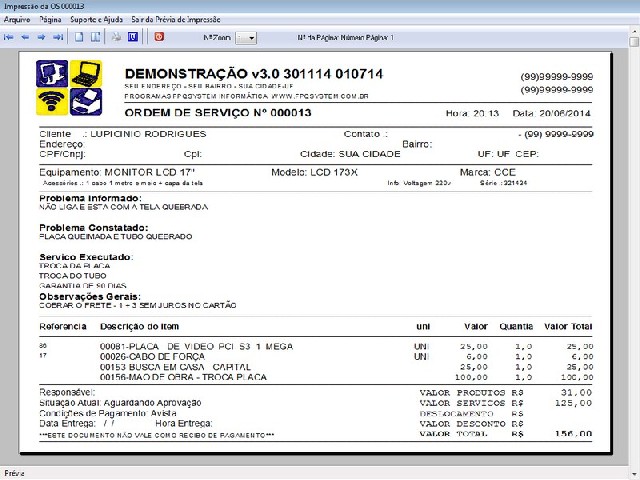Click the Valor Total amount 156,00
The image size is (640, 480).
click(x=578, y=434)
